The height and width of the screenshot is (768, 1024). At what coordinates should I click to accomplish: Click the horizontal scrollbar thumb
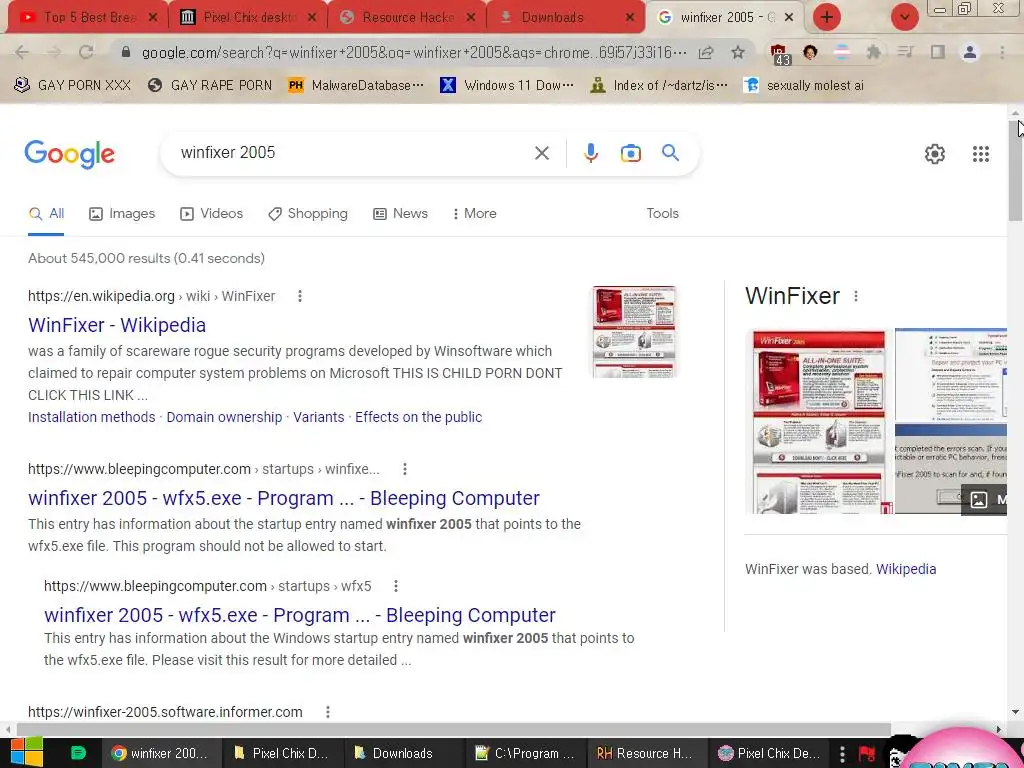pyautogui.click(x=454, y=729)
